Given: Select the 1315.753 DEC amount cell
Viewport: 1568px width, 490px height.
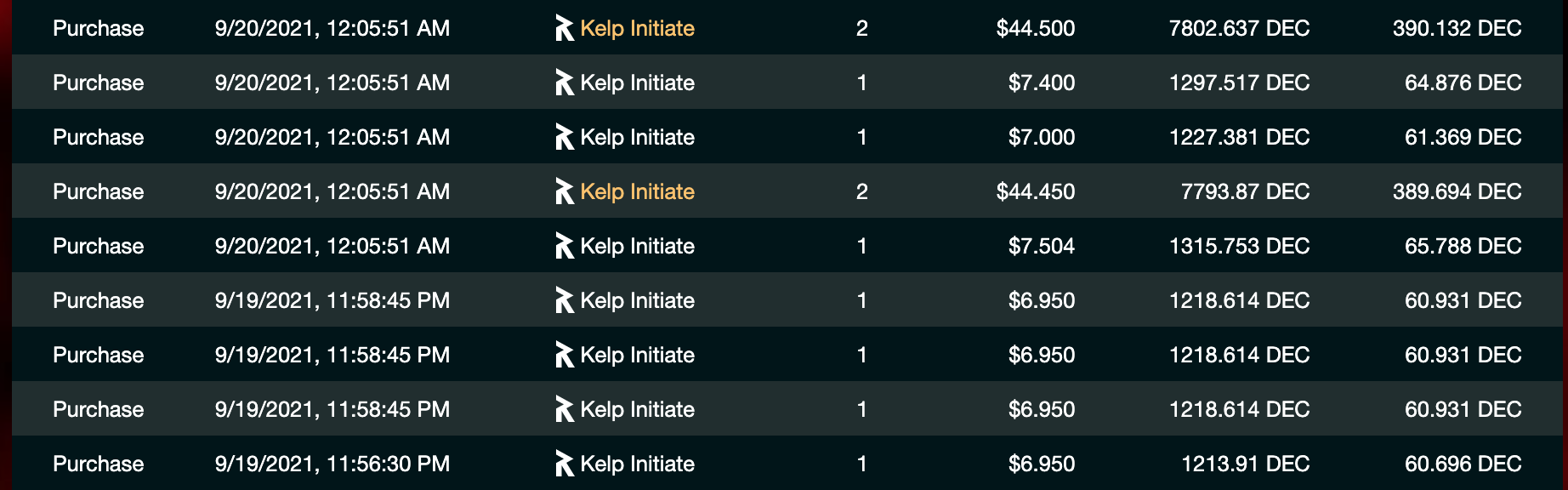Looking at the screenshot, I should 1239,246.
